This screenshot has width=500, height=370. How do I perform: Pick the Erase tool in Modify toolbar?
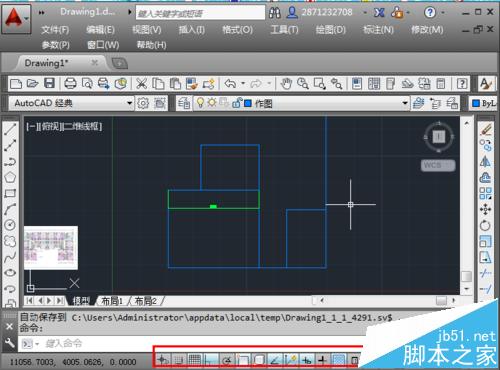(486, 129)
